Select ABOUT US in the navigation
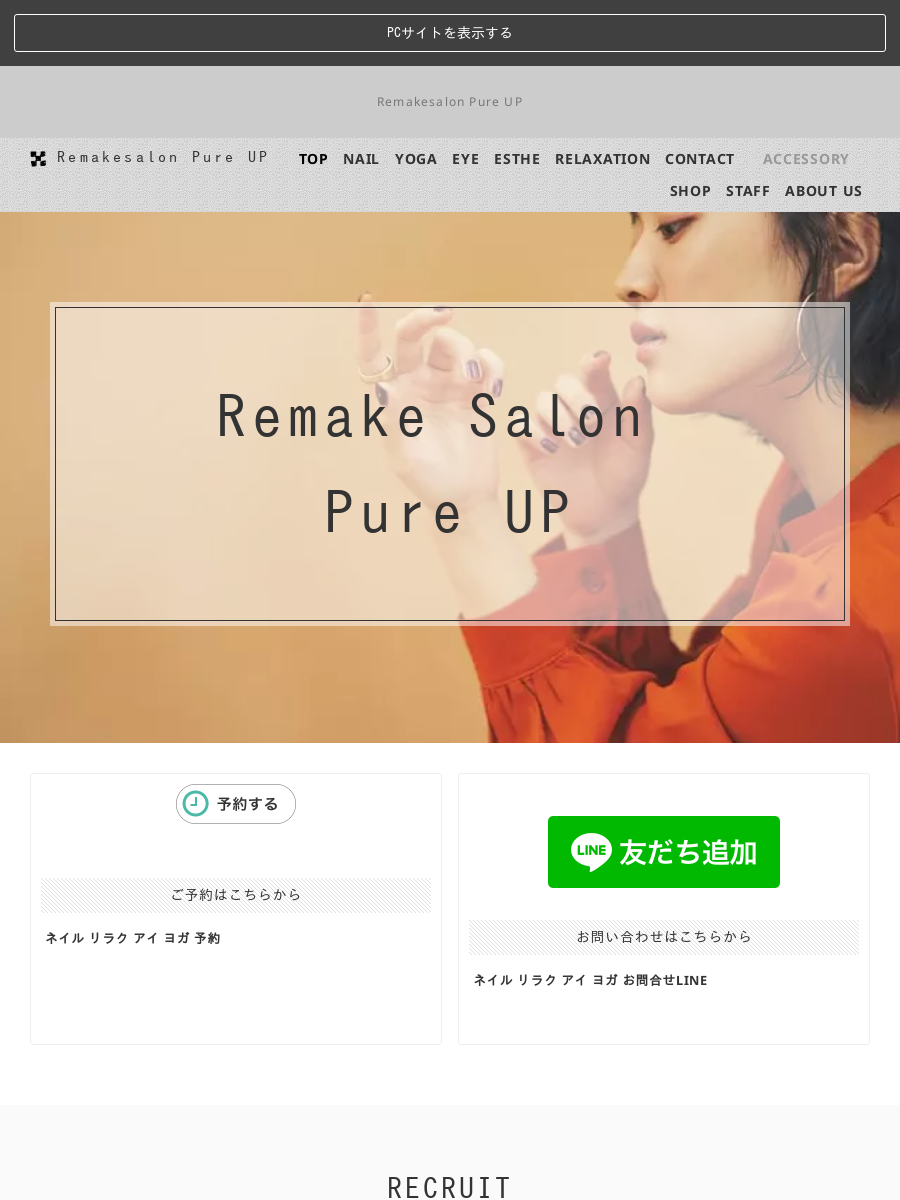This screenshot has height=1200, width=900. 823,191
